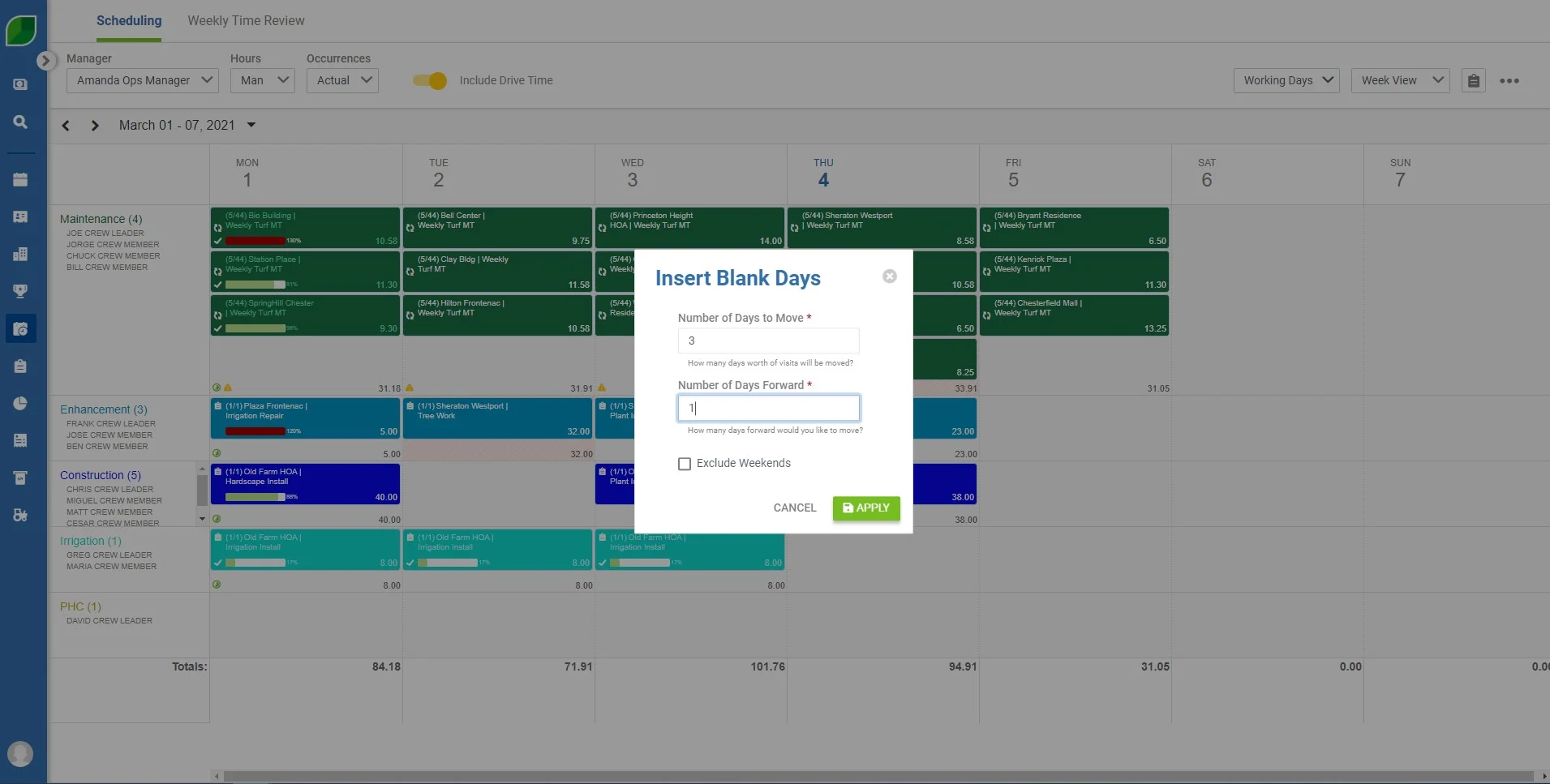This screenshot has height=784, width=1550.
Task: Open the tractor equipment sidebar icon
Action: point(20,515)
